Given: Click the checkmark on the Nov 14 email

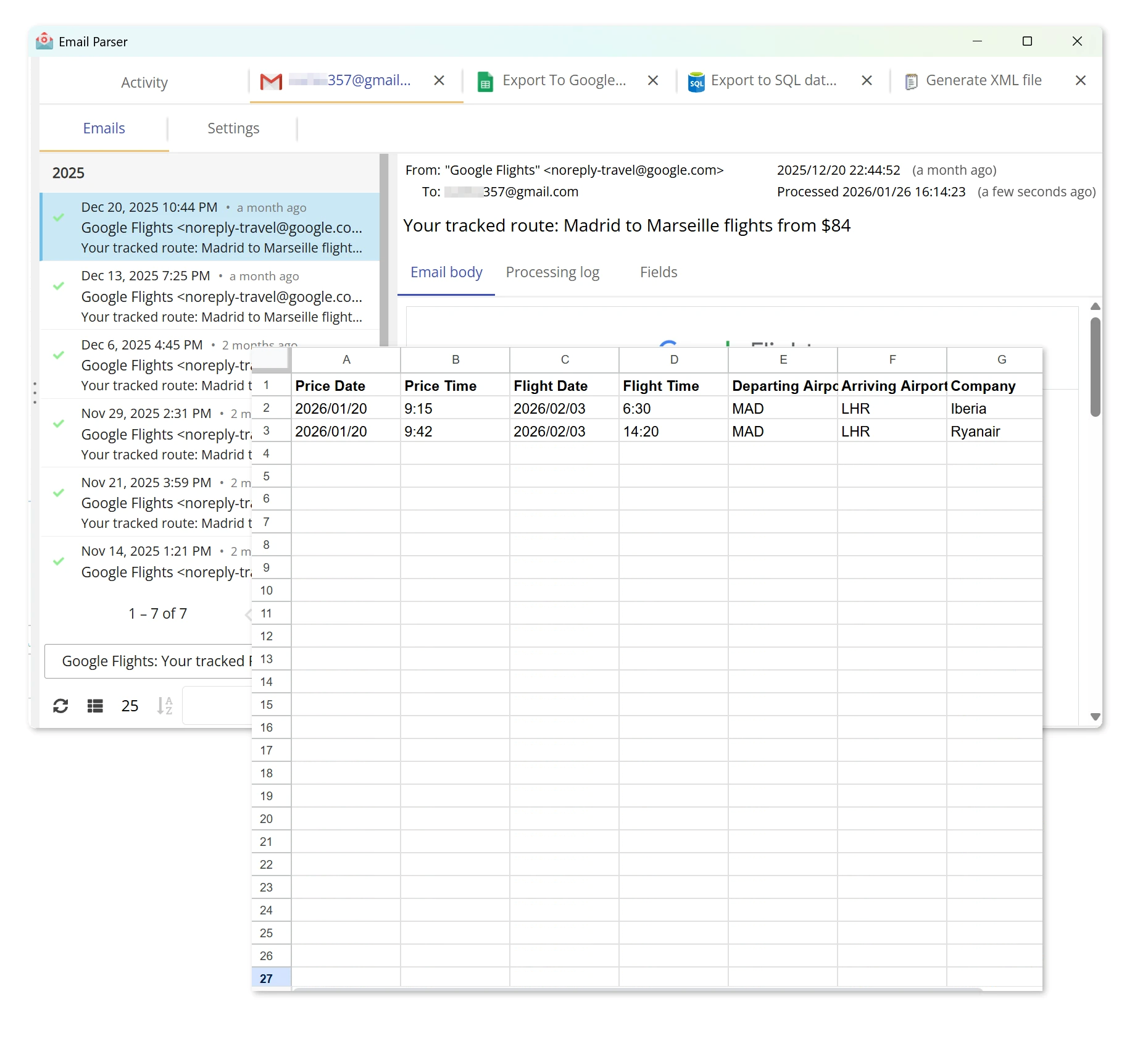Looking at the screenshot, I should (59, 562).
